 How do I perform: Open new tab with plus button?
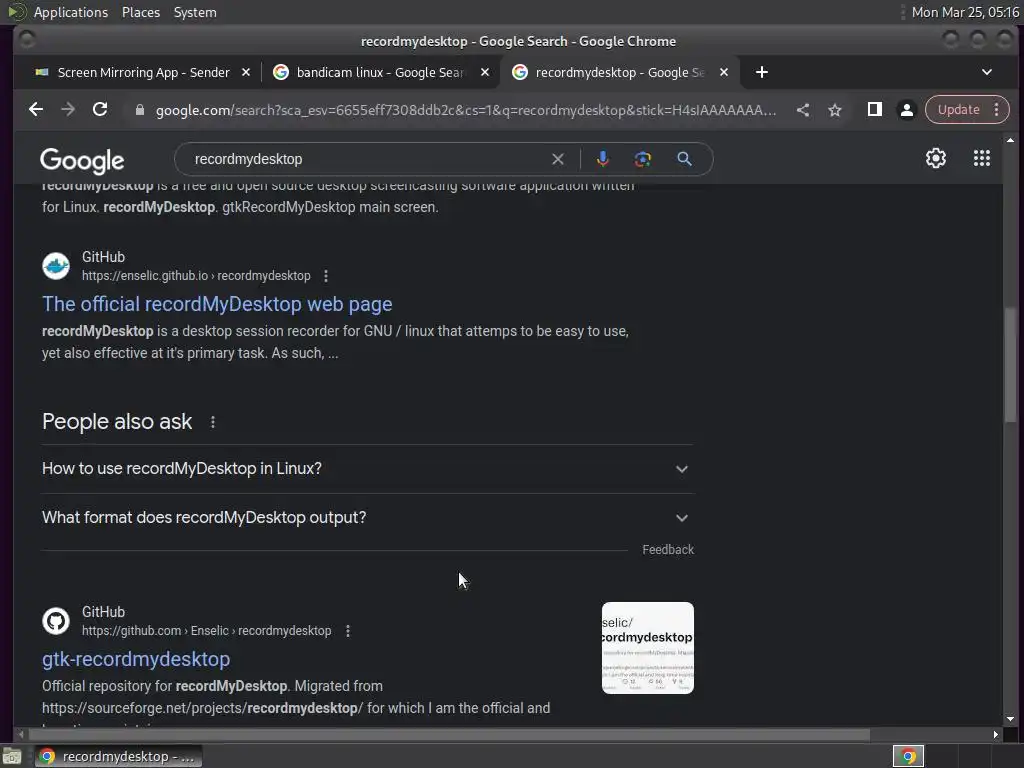pyautogui.click(x=761, y=72)
